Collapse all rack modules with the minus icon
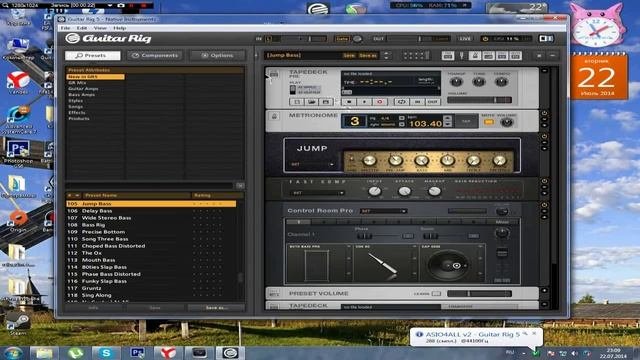Screen dimensions: 640x360 pyautogui.click(x=553, y=56)
